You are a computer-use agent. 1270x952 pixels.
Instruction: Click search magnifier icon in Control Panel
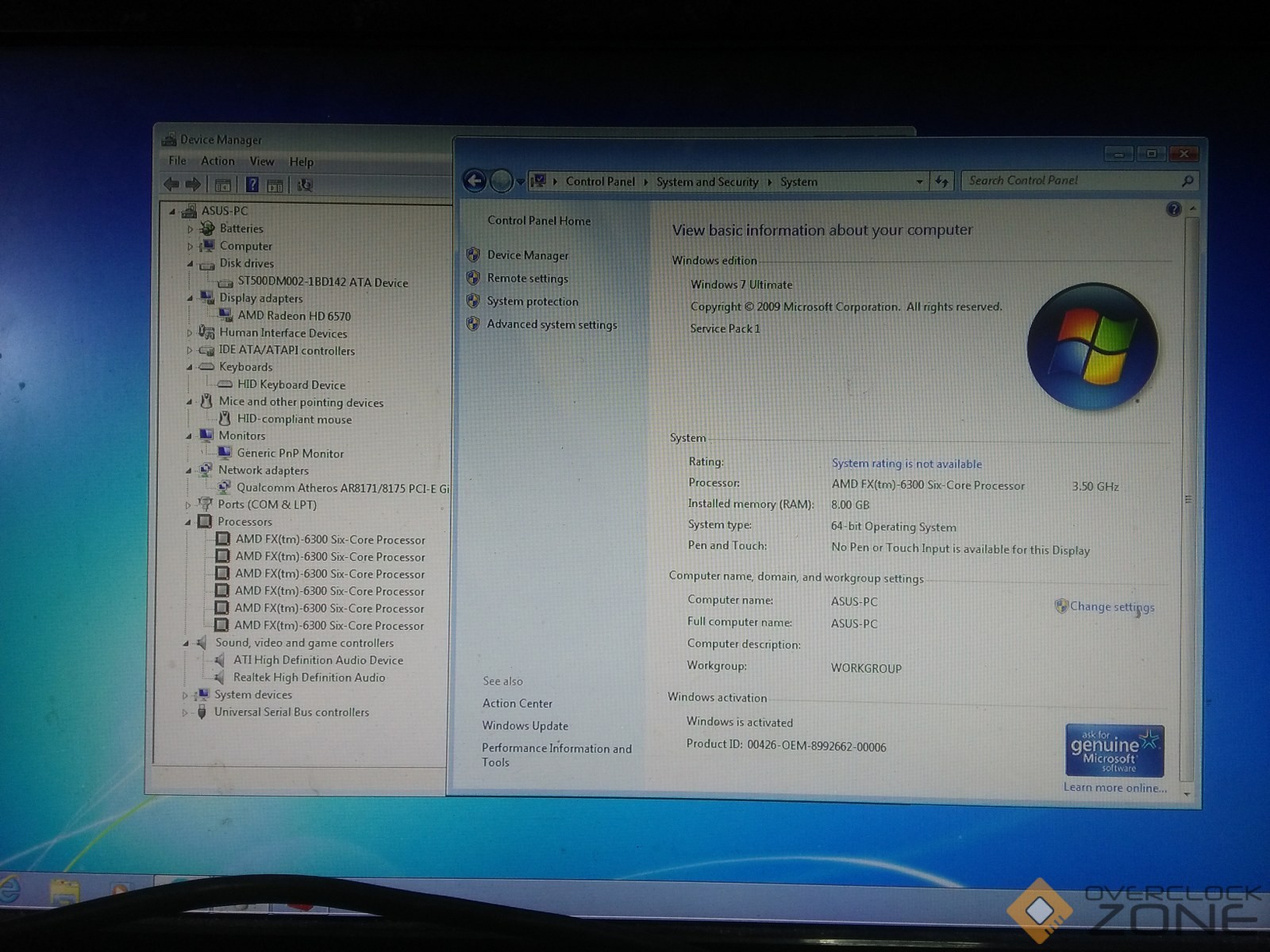tap(1187, 181)
